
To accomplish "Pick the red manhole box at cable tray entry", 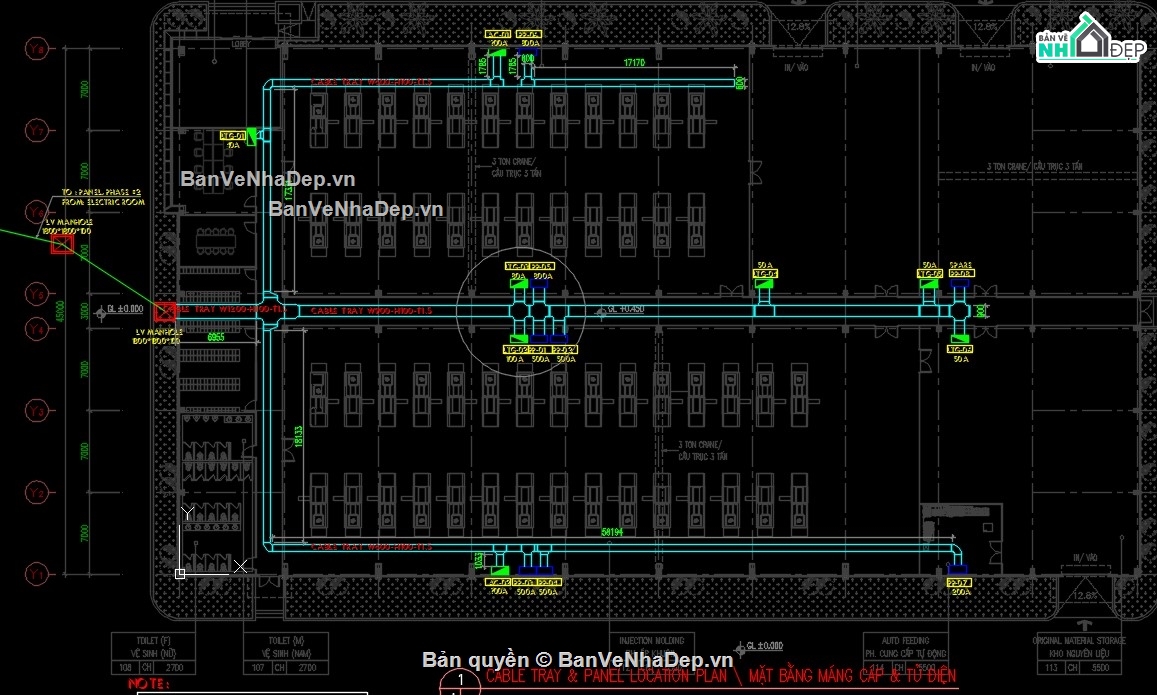I will tap(165, 312).
